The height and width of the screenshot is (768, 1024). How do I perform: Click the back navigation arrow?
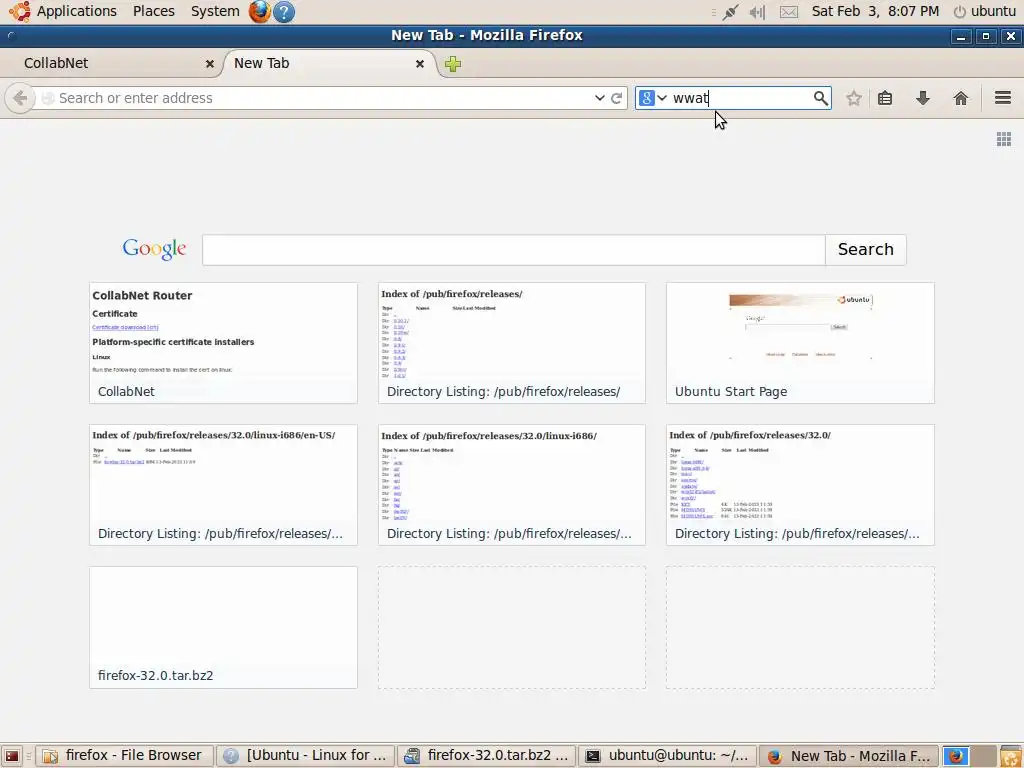[20, 98]
